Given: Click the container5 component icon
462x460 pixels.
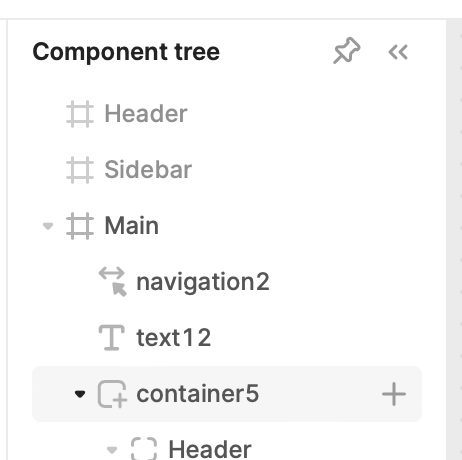Looking at the screenshot, I should (112, 394).
